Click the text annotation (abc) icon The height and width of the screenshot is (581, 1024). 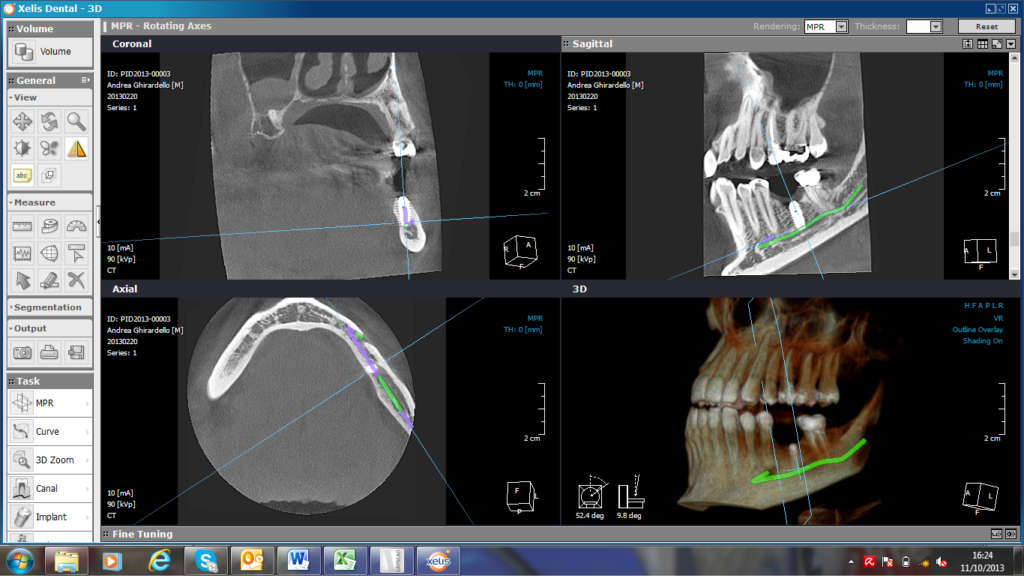(22, 175)
